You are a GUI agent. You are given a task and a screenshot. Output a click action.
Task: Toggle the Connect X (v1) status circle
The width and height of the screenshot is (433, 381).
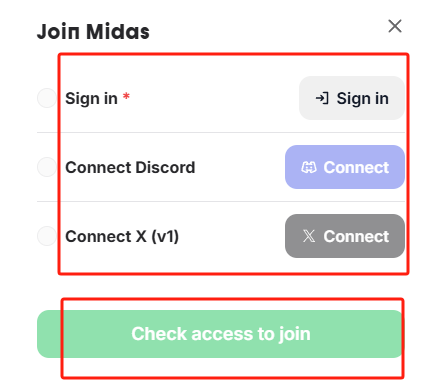coord(47,236)
